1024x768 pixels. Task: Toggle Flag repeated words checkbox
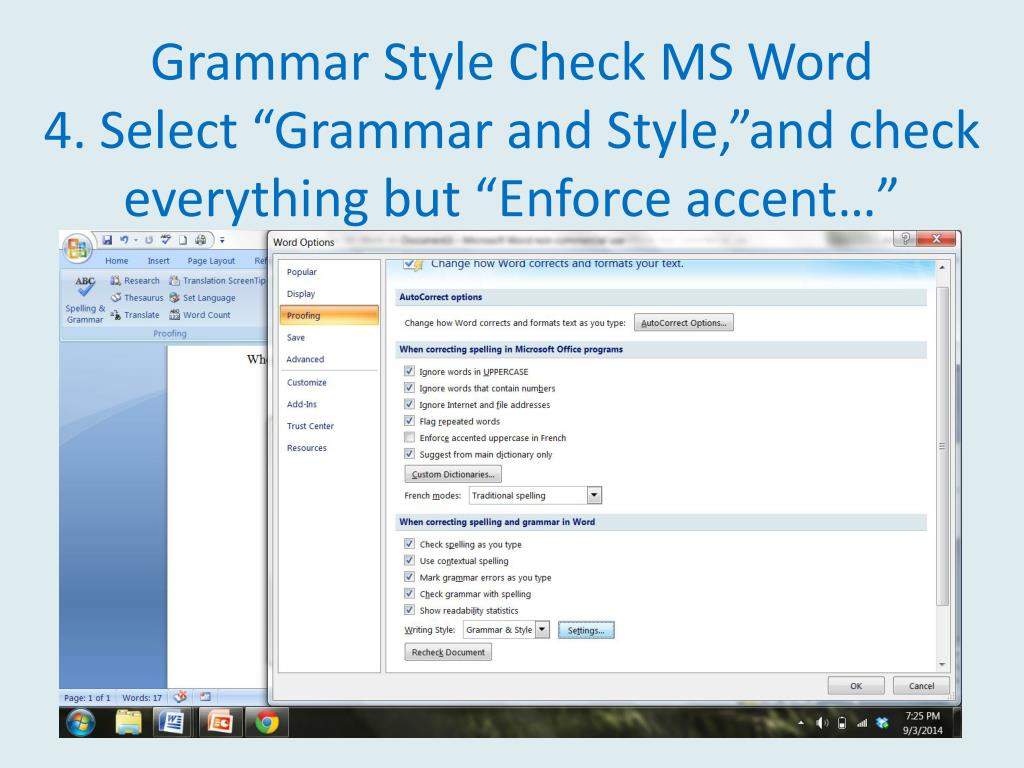[409, 421]
